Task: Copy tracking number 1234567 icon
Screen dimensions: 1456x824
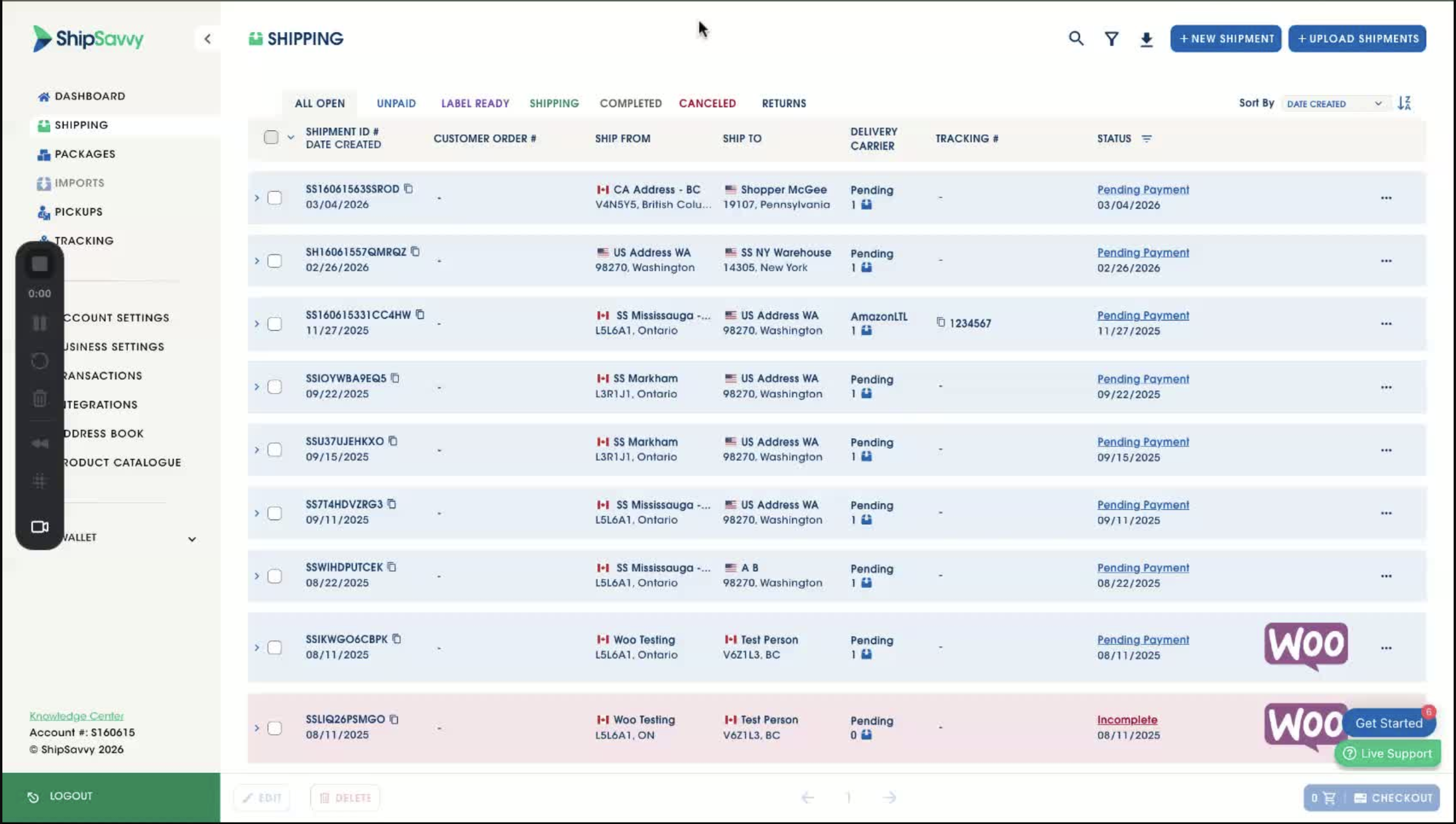Action: point(940,322)
